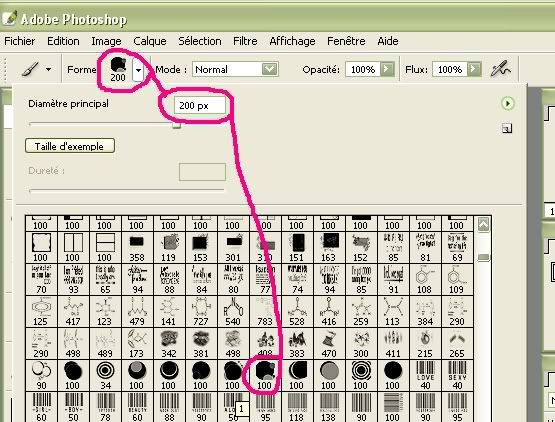555x422 pixels.
Task: Open the Affichage menu
Action: click(292, 41)
